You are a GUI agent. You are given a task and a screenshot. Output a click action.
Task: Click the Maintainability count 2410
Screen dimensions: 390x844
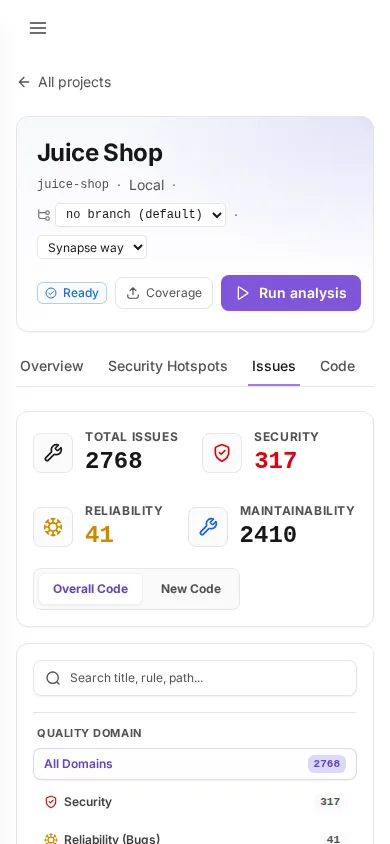coord(268,534)
